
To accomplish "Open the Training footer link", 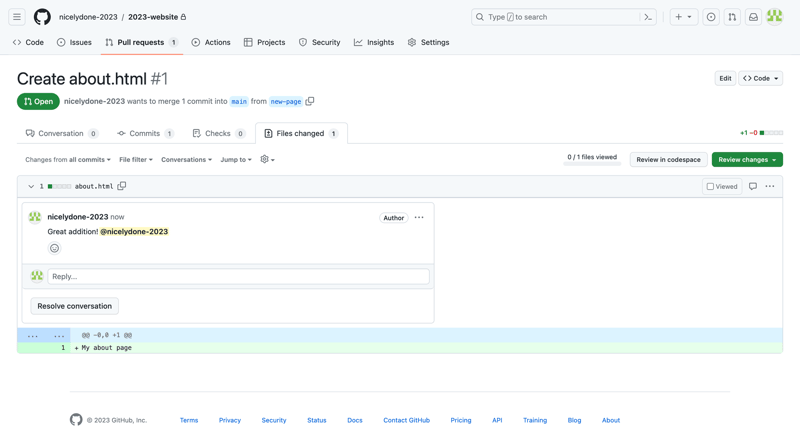I will click(535, 420).
